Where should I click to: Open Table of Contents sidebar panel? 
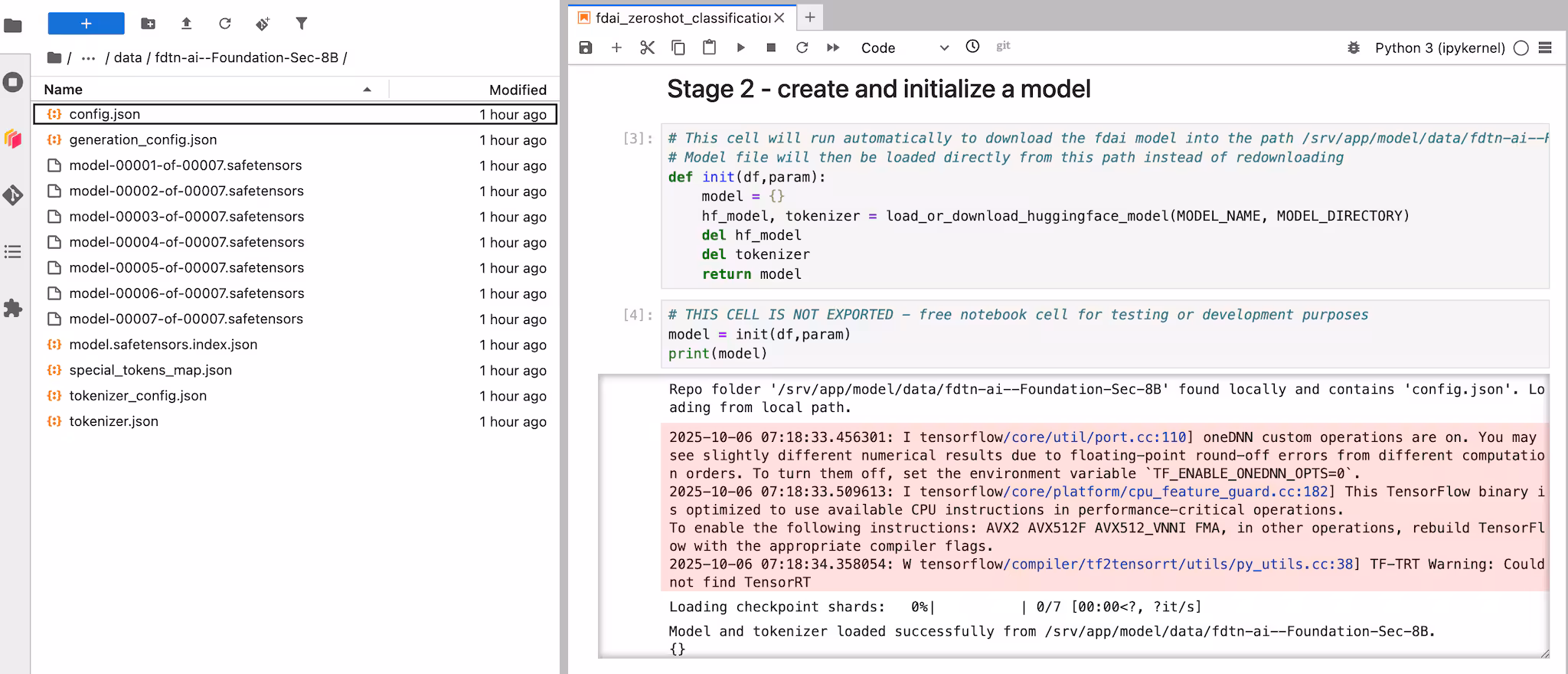[x=13, y=252]
